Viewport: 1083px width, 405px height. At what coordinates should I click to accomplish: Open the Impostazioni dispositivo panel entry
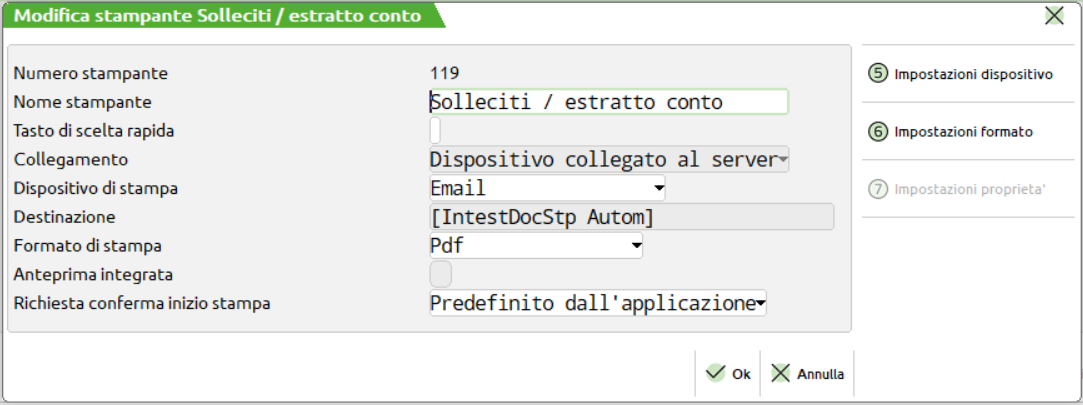(x=973, y=74)
